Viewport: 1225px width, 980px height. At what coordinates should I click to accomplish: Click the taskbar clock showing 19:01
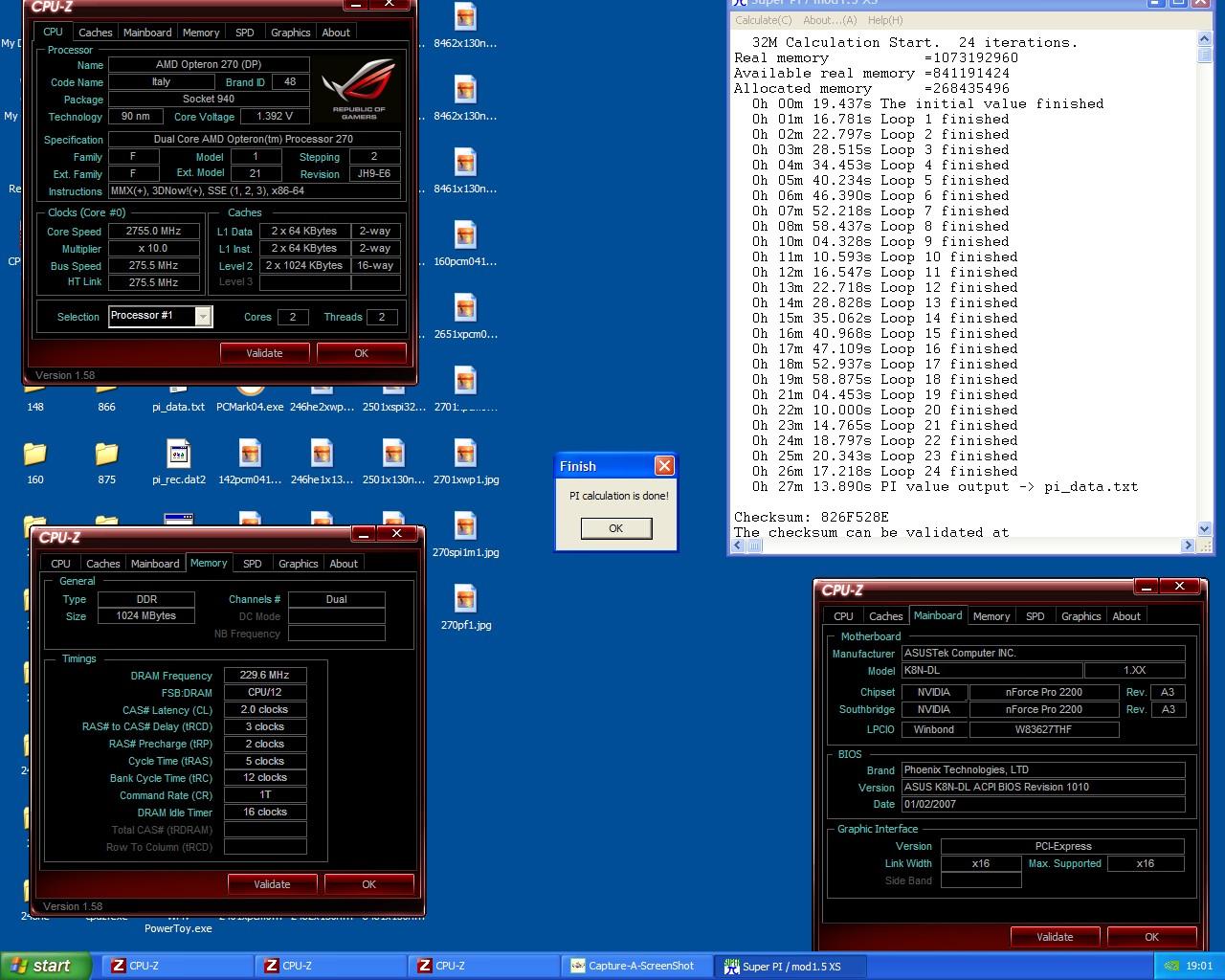pyautogui.click(x=1198, y=966)
